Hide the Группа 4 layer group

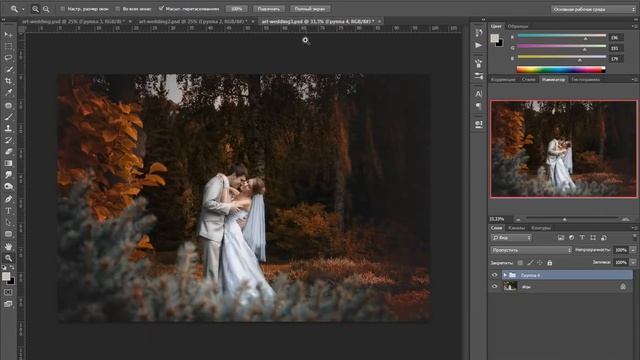click(x=495, y=275)
